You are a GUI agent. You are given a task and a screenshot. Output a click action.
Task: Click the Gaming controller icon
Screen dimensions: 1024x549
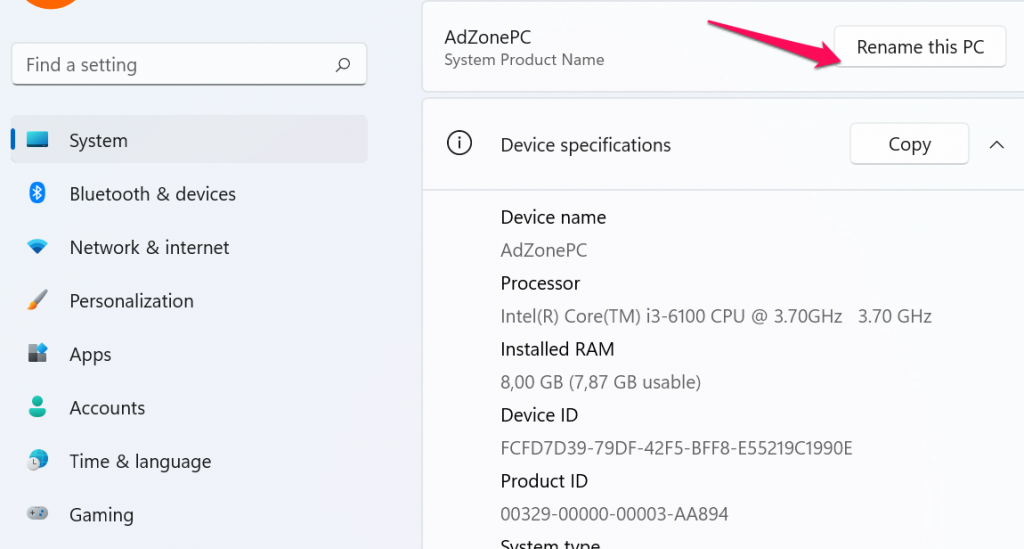point(37,513)
